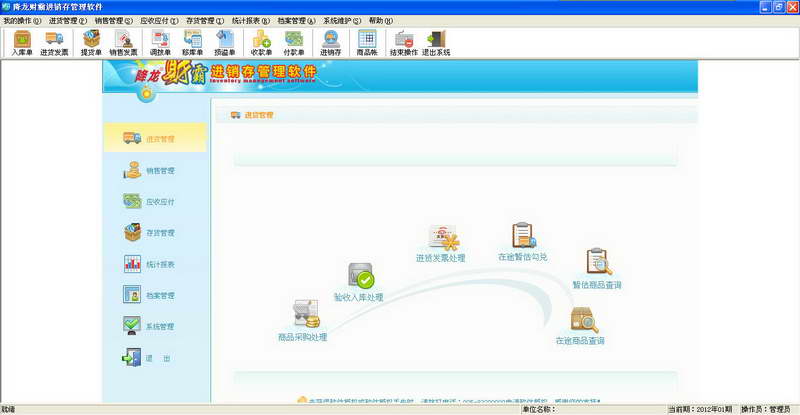The width and height of the screenshot is (800, 415).
Task: Open 进货发票 from the toolbar
Action: 54,43
